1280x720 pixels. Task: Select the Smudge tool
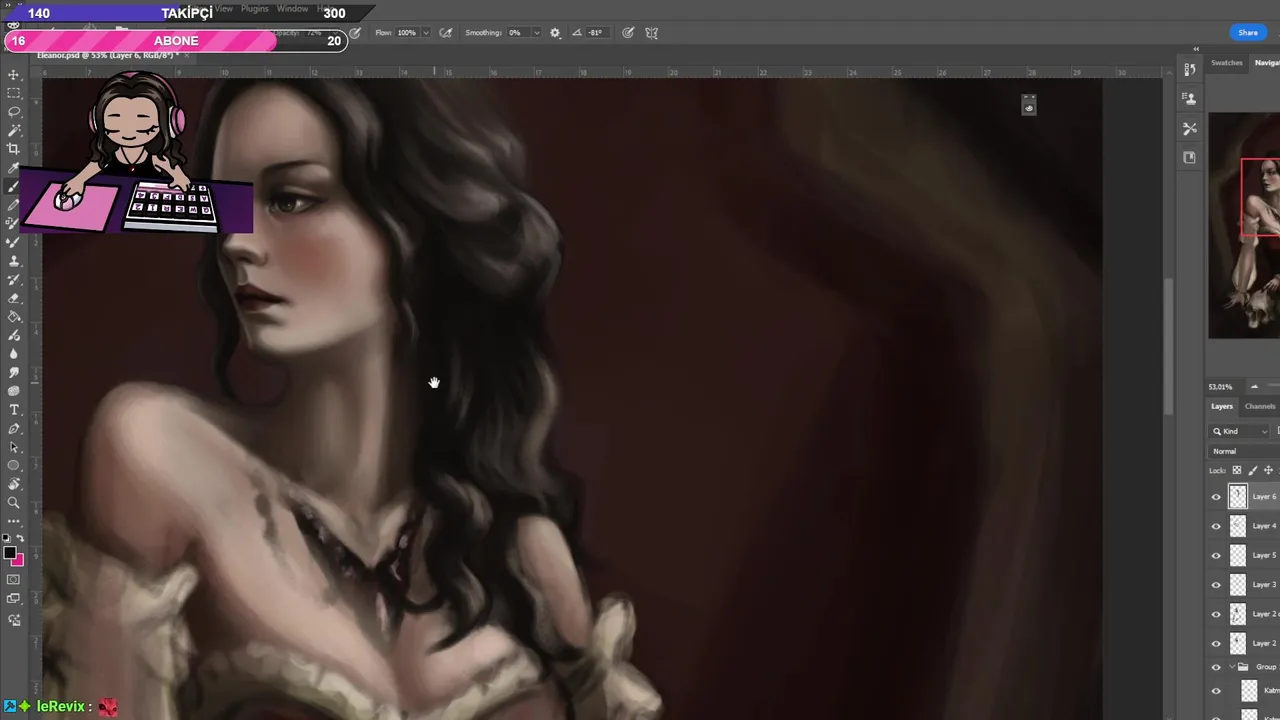[x=14, y=373]
